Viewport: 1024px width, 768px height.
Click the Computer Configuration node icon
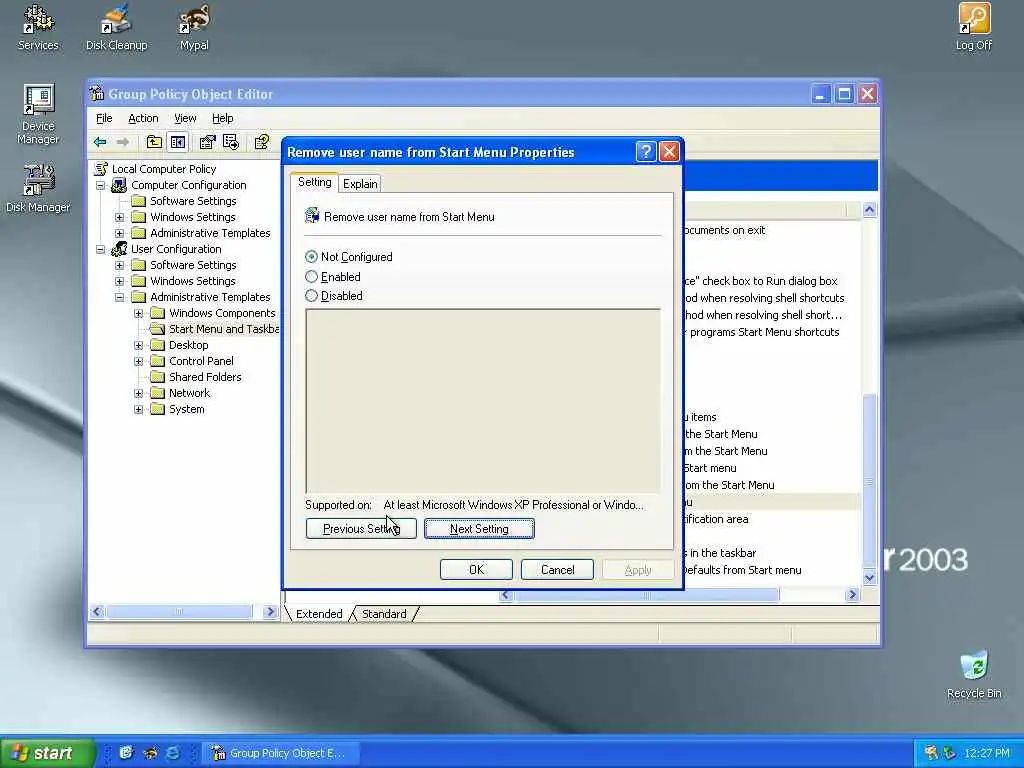[119, 185]
